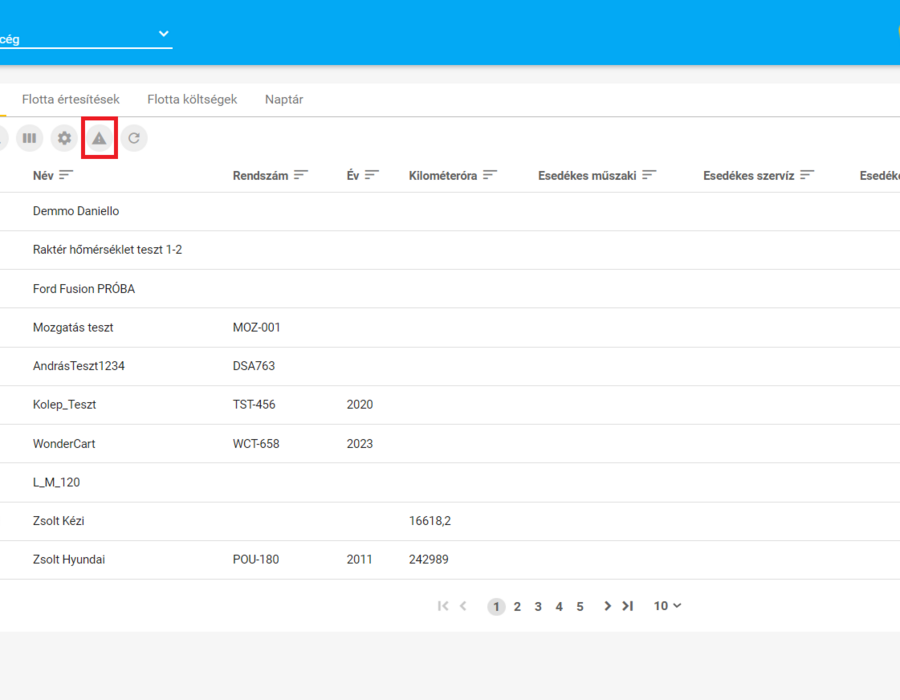Click odometer value 242989
Viewport: 900px width, 700px height.
pos(429,559)
